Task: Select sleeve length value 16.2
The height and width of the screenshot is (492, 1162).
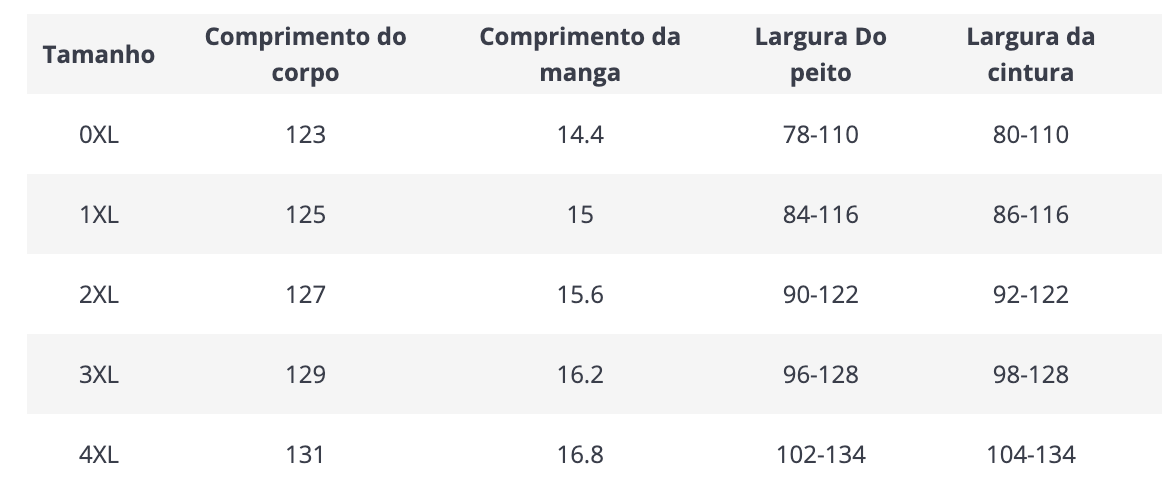Action: tap(580, 374)
